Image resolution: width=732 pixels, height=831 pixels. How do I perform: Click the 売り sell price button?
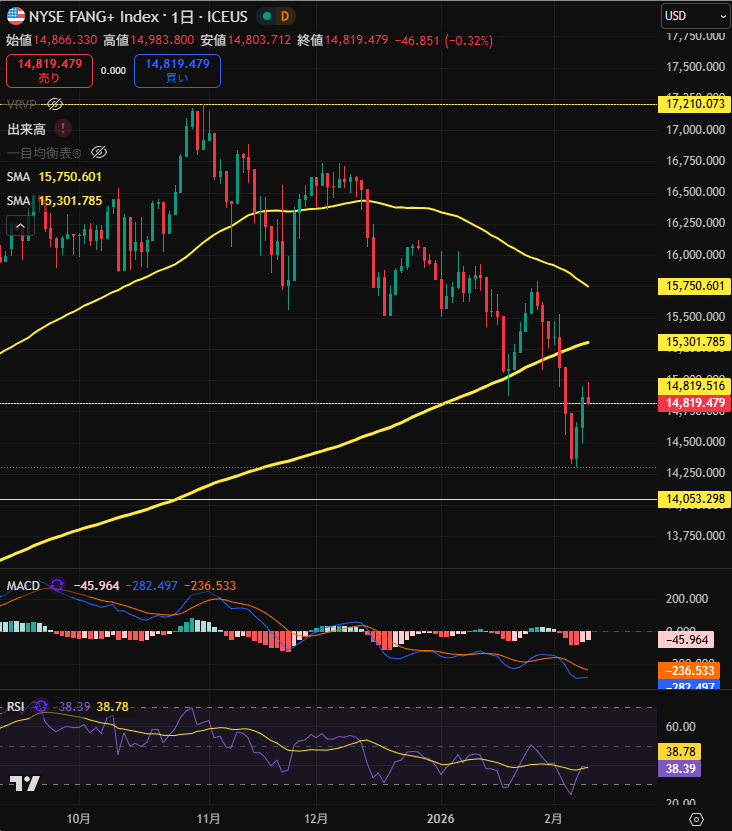pos(49,70)
